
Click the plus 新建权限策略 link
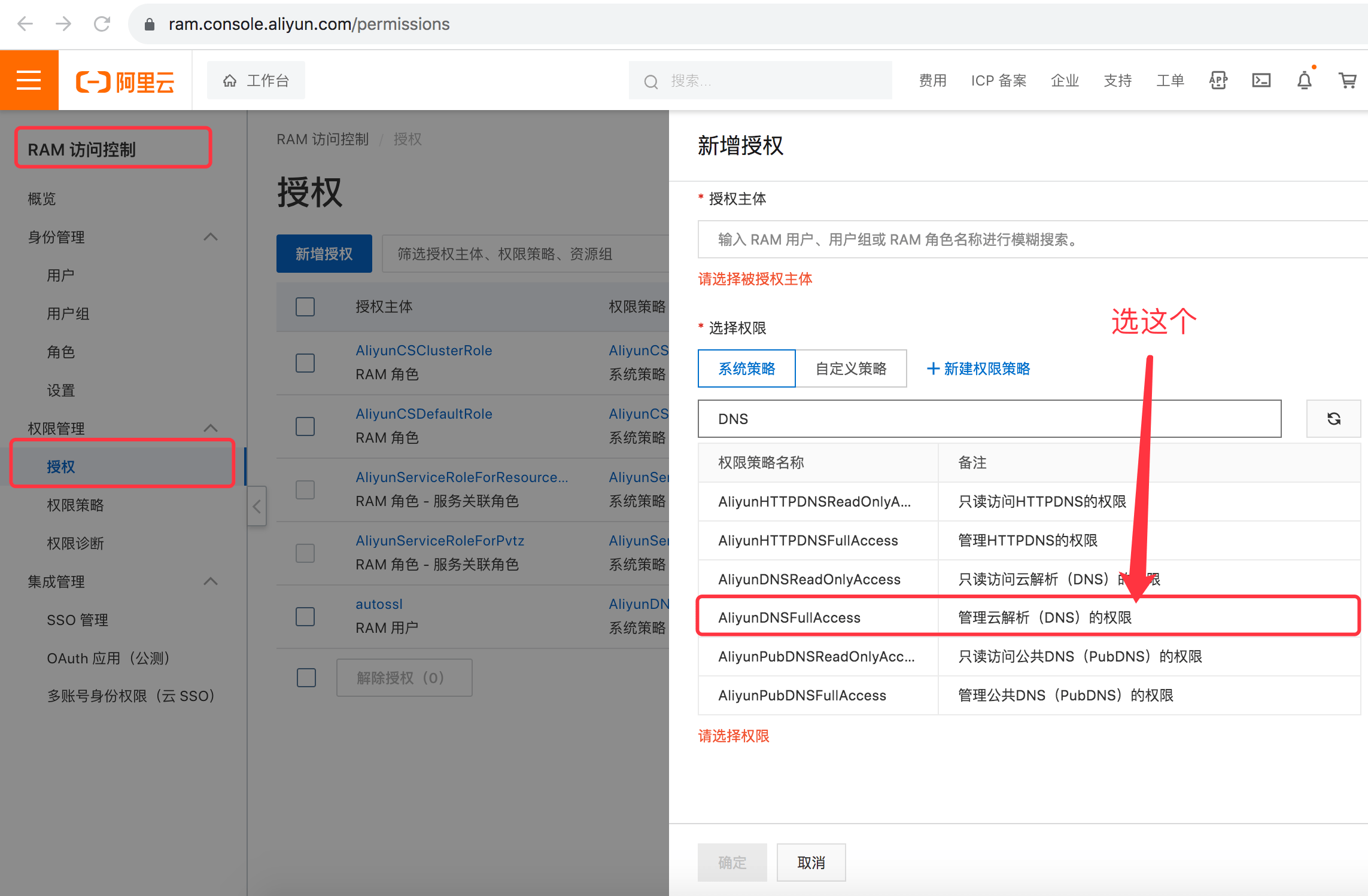click(978, 368)
